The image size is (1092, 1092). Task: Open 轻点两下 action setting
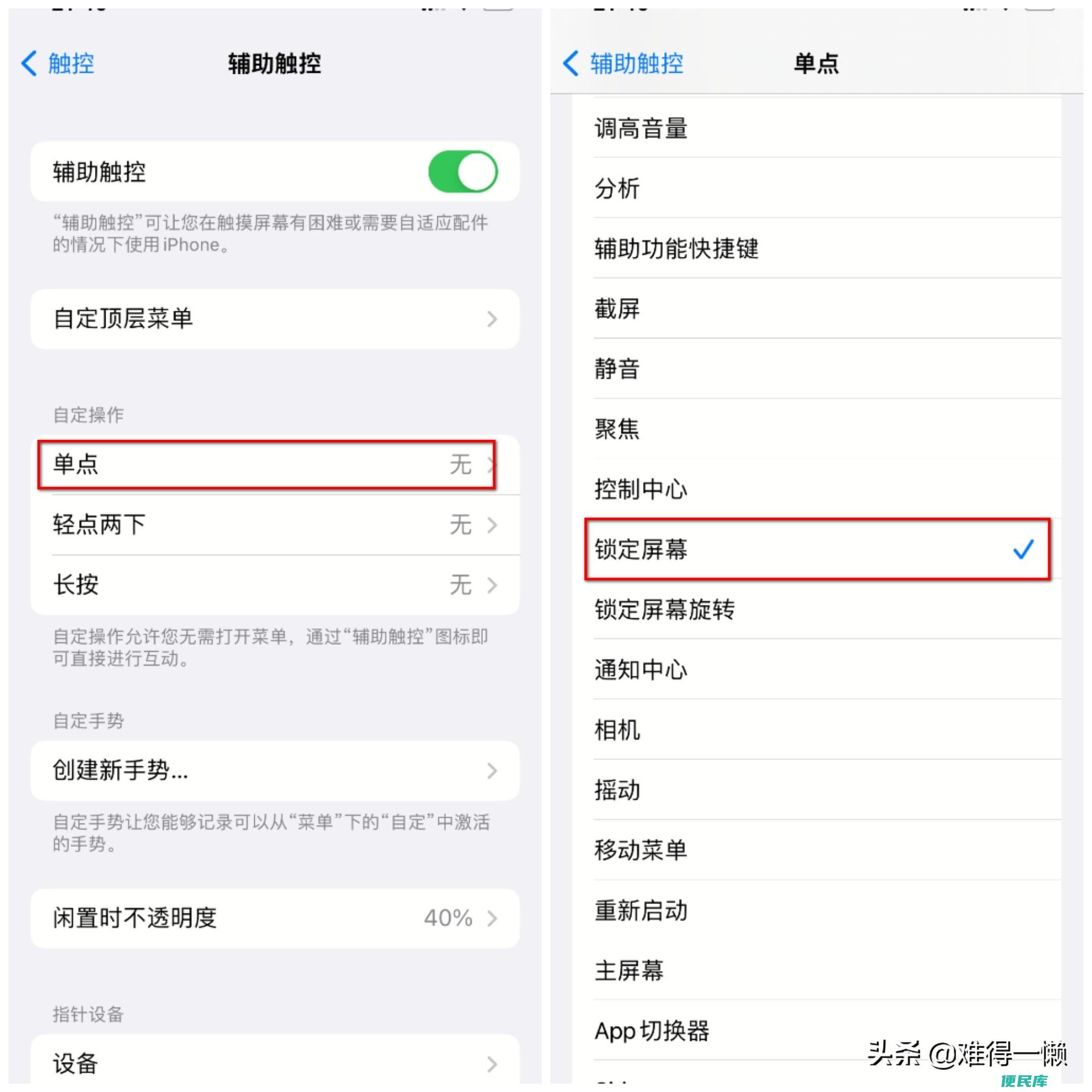click(x=275, y=525)
